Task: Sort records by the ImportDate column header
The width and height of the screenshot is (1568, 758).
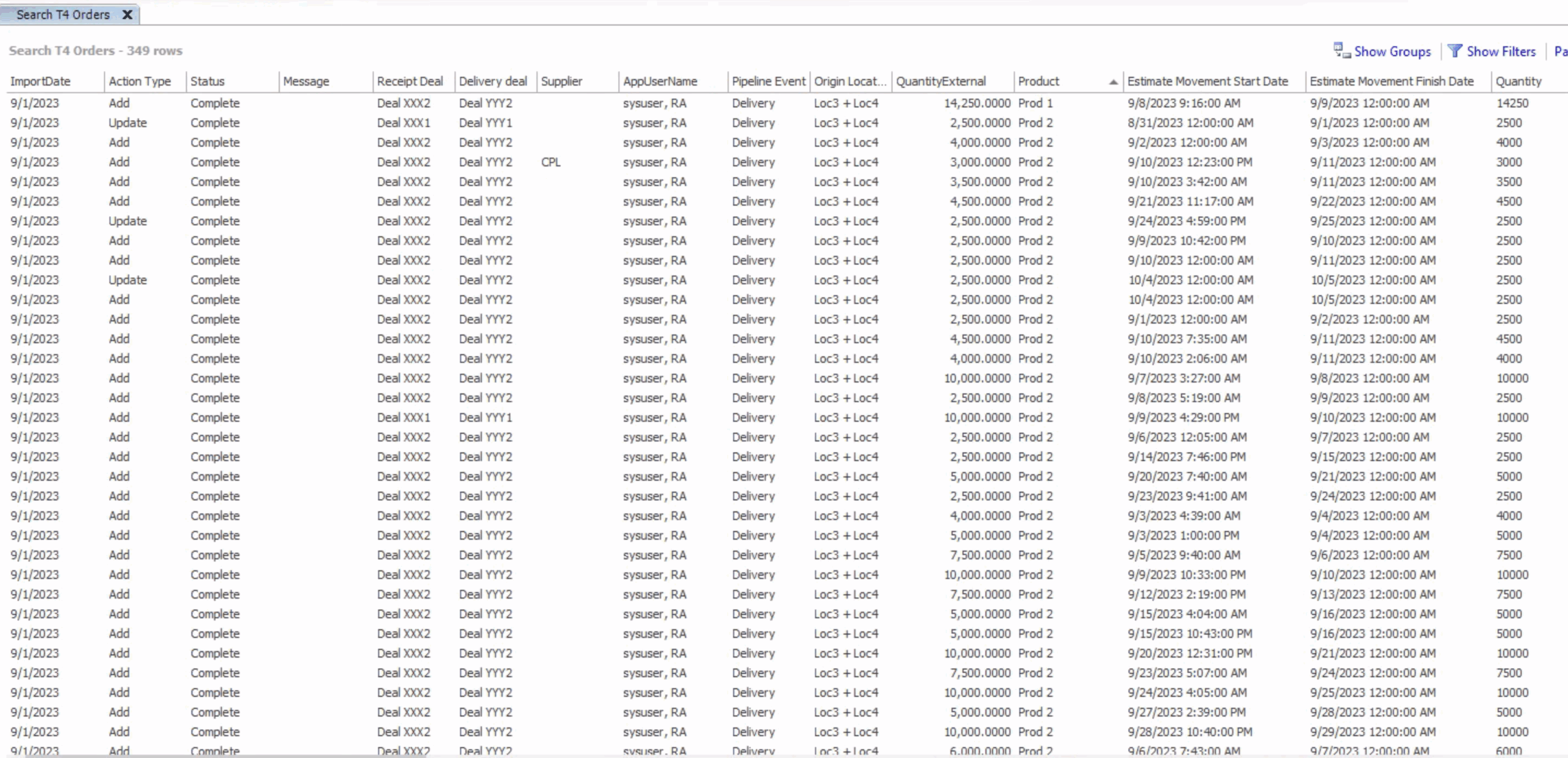Action: [41, 81]
